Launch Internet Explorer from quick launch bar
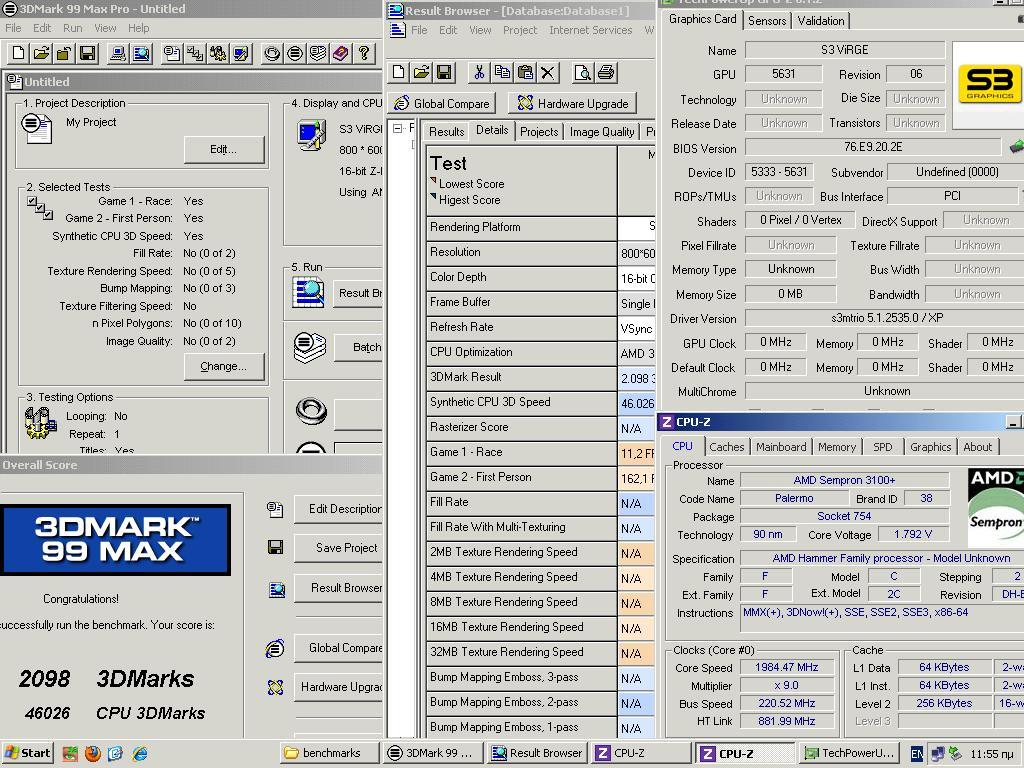The width and height of the screenshot is (1024, 768). coord(139,754)
